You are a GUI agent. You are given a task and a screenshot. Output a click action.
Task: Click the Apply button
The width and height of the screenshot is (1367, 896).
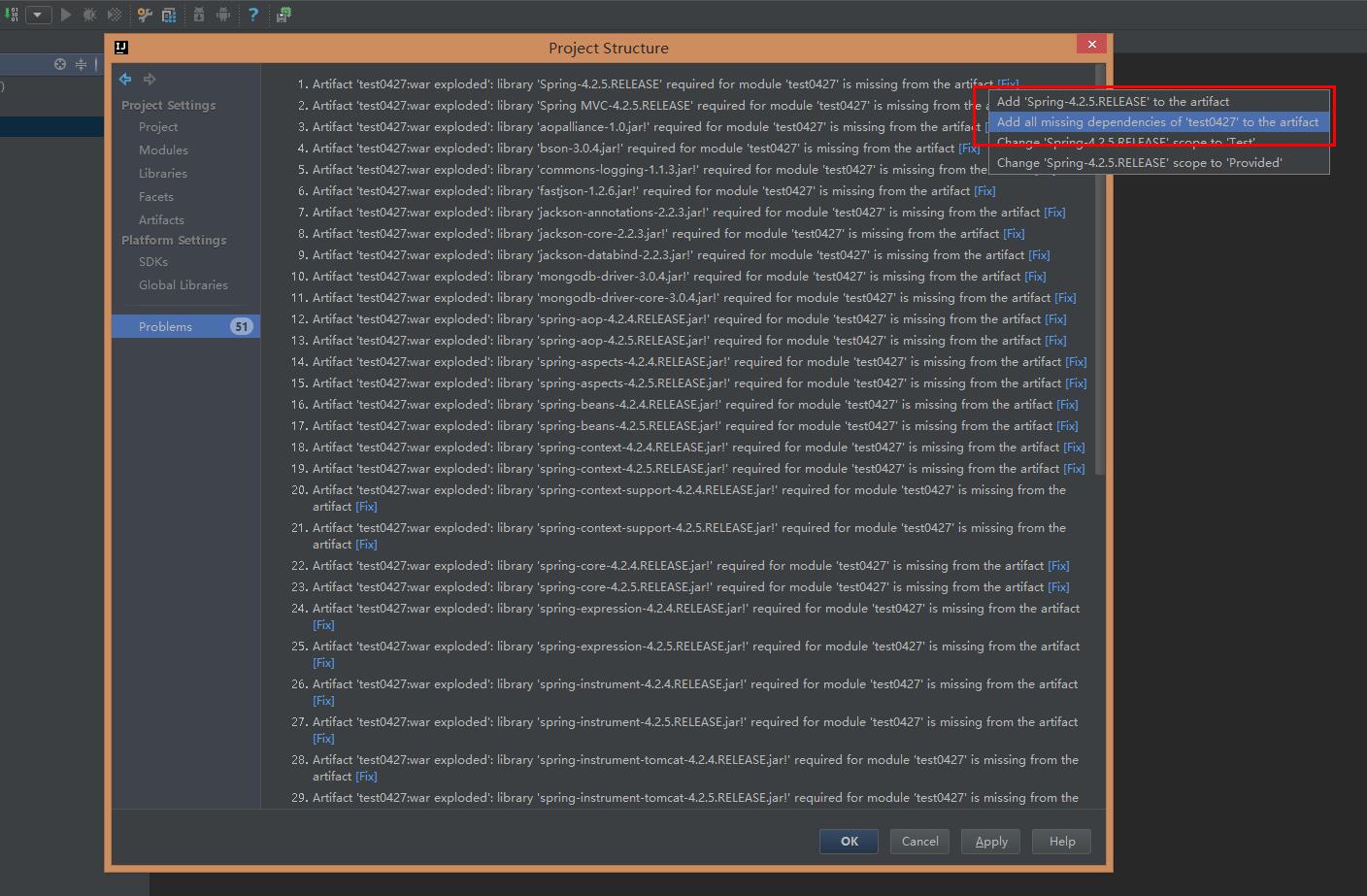(x=991, y=842)
